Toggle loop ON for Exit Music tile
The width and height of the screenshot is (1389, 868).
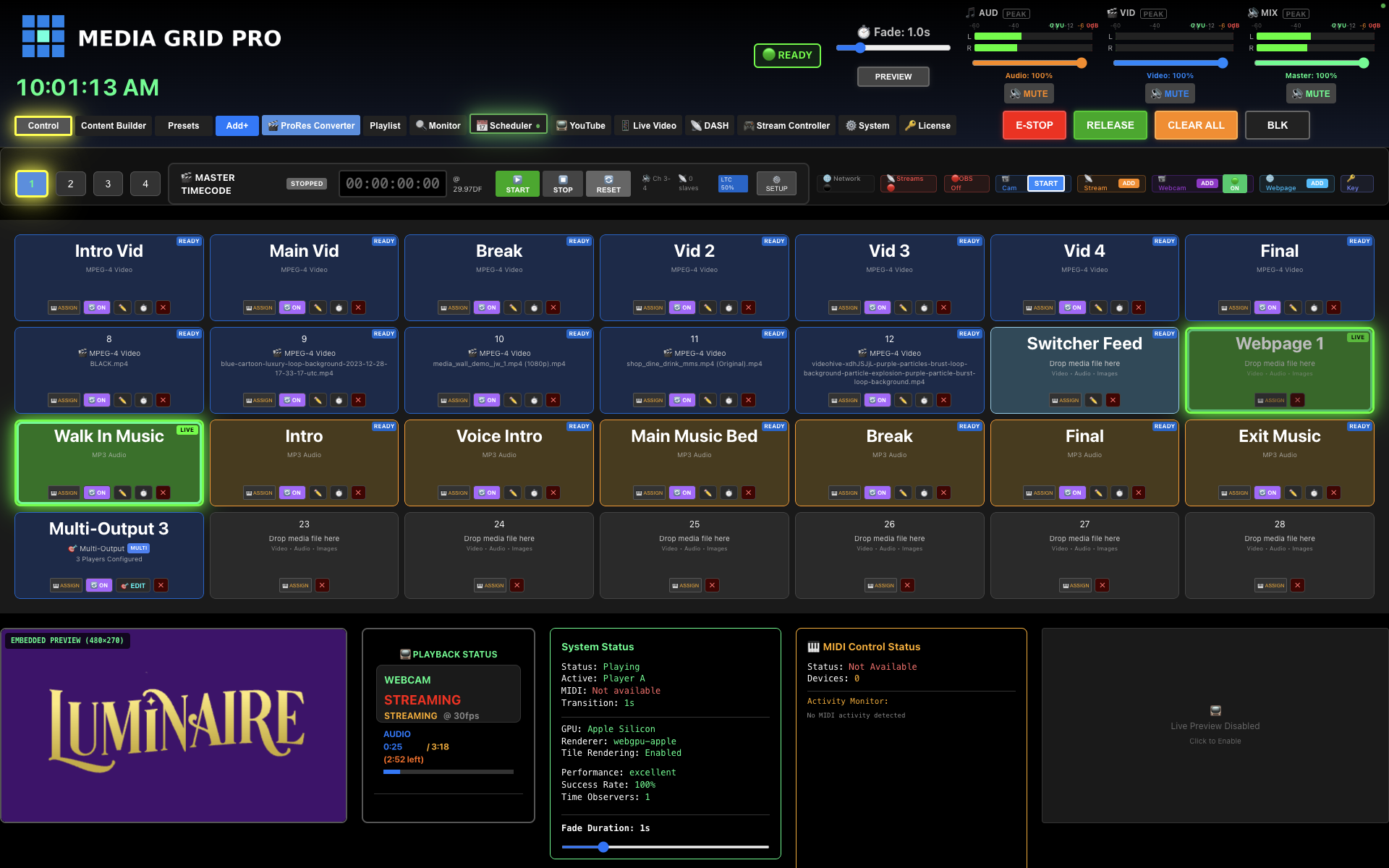point(1267,493)
